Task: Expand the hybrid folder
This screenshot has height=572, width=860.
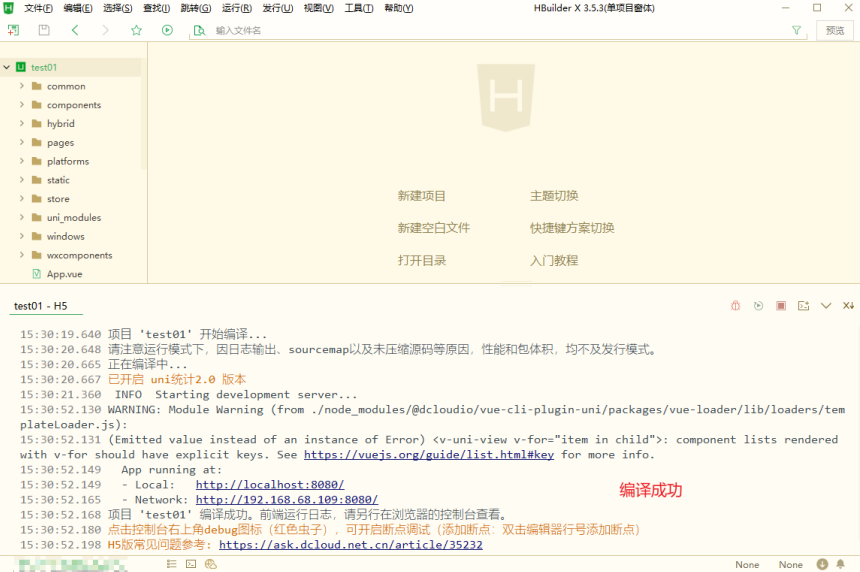Action: click(x=22, y=123)
